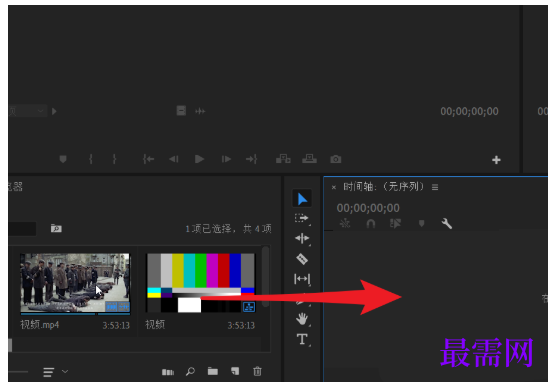Click Export Frame camera icon
Viewport: 552px width, 384px height.
[335, 159]
